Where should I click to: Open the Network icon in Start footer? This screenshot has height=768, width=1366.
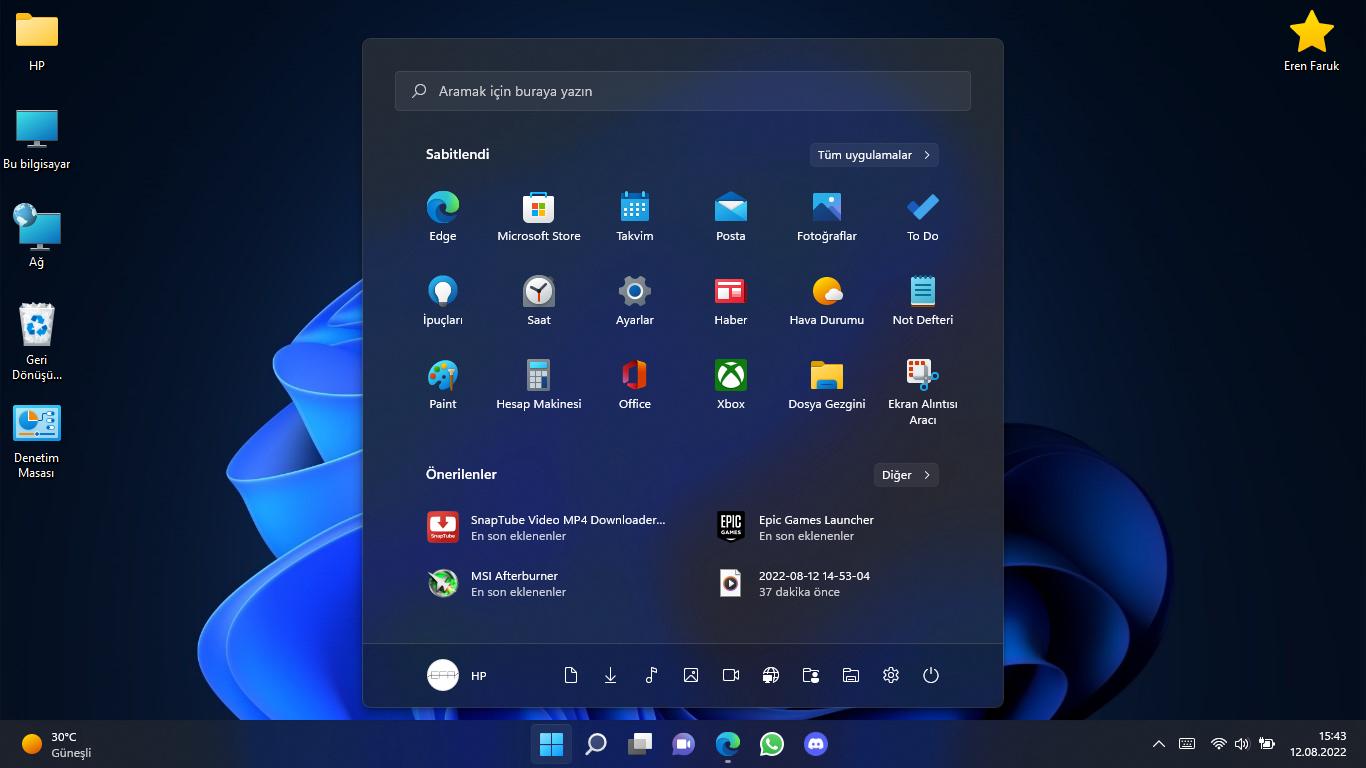point(771,675)
